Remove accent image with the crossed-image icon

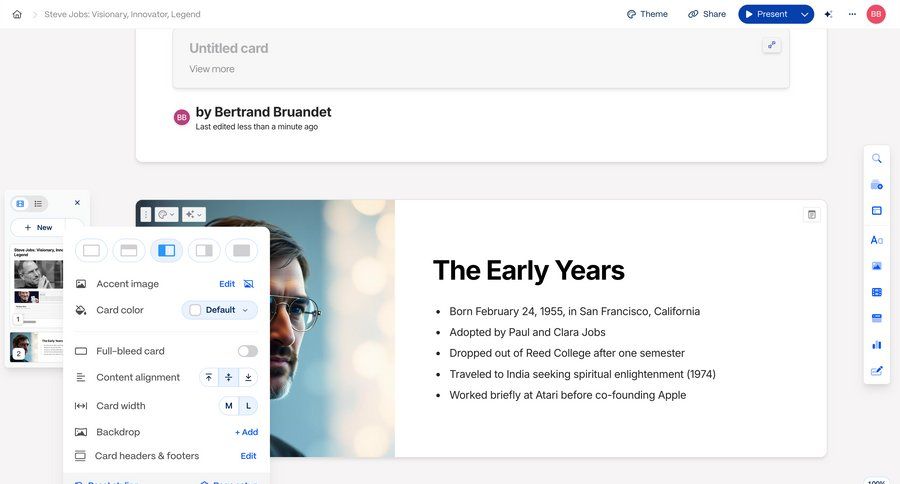[249, 284]
